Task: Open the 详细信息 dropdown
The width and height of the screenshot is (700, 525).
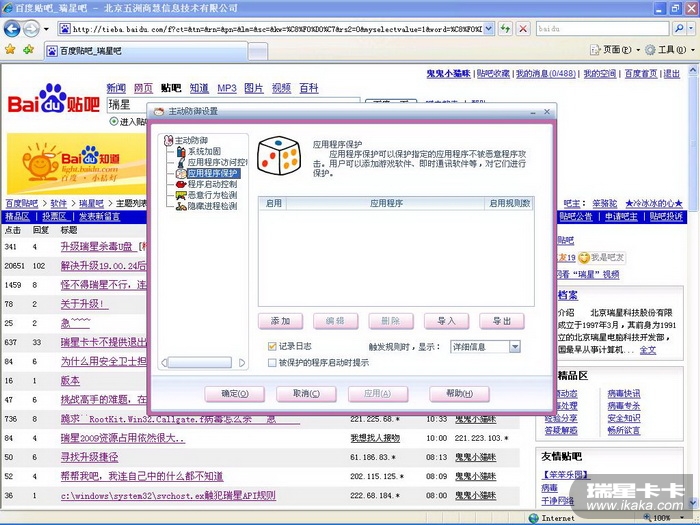Action: click(514, 346)
